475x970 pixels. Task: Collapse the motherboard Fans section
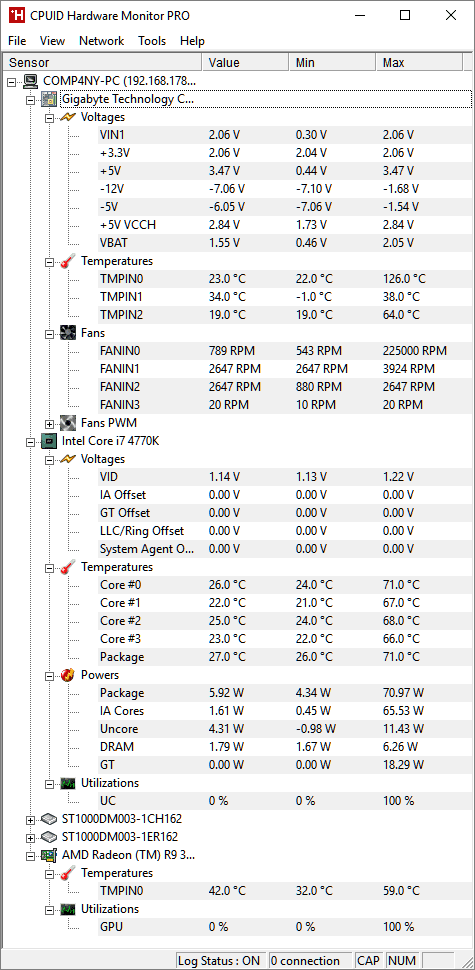coord(49,333)
